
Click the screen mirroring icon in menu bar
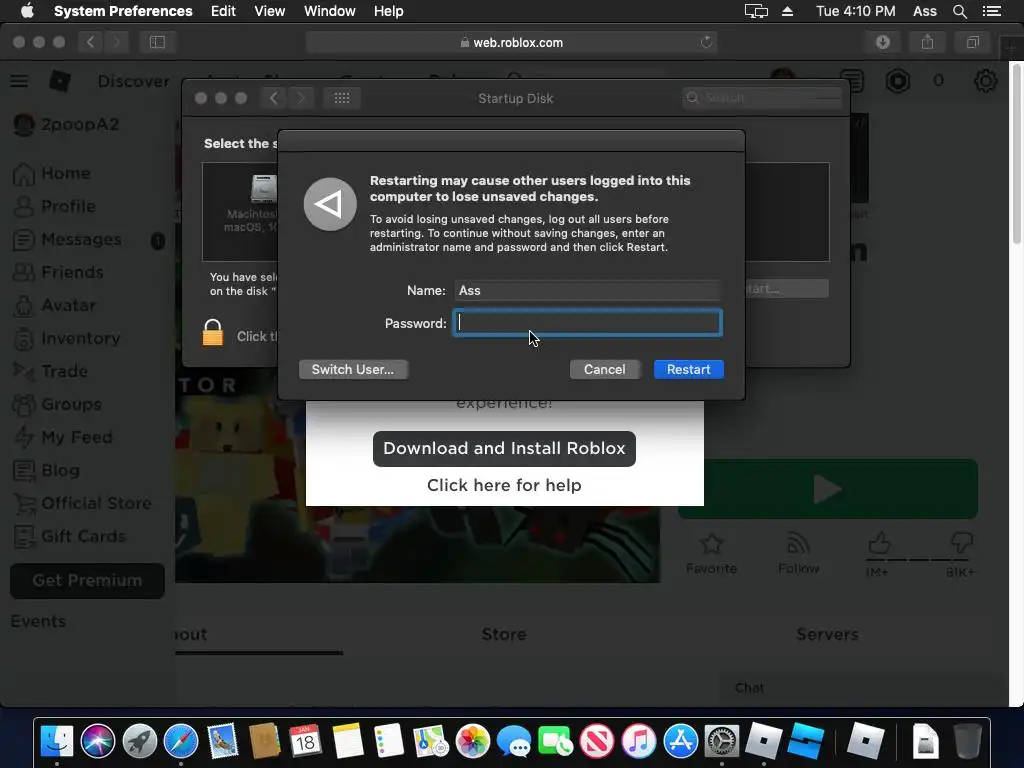click(756, 11)
